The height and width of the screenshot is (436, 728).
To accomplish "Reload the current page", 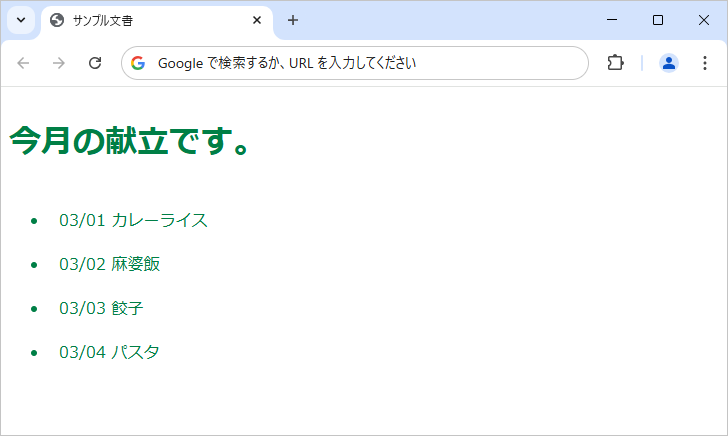I will pyautogui.click(x=95, y=63).
